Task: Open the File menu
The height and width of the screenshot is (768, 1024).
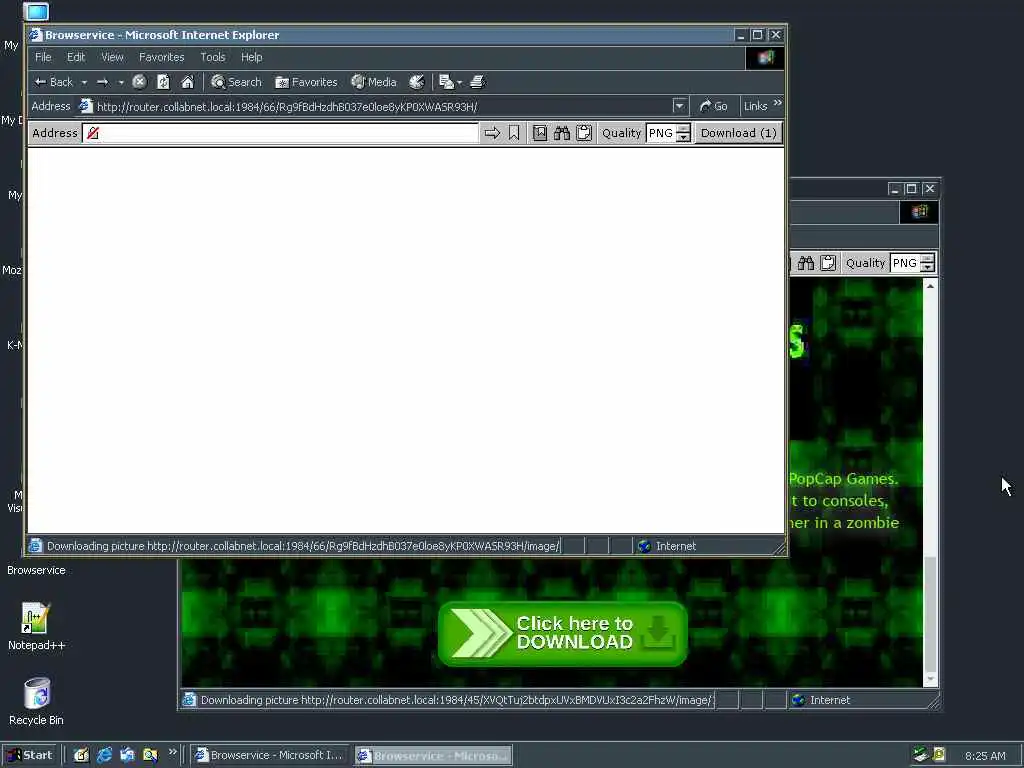Action: point(43,57)
